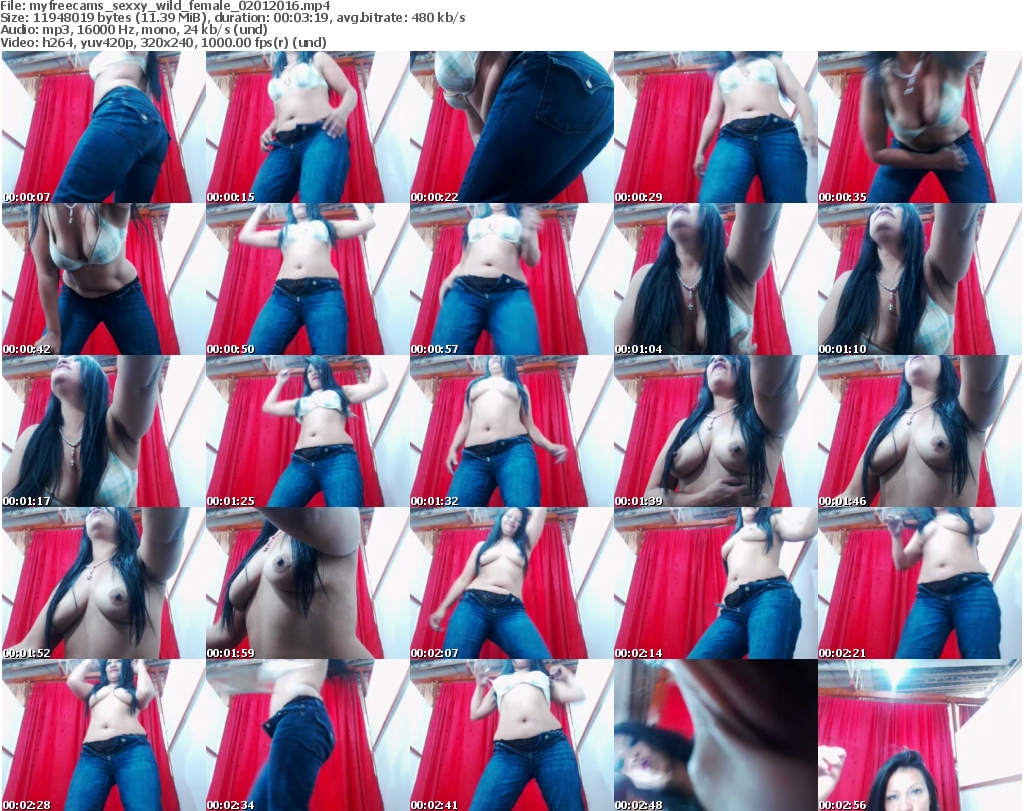Click the 'avg.bitrate: 480 kb/s' text

click(x=401, y=18)
